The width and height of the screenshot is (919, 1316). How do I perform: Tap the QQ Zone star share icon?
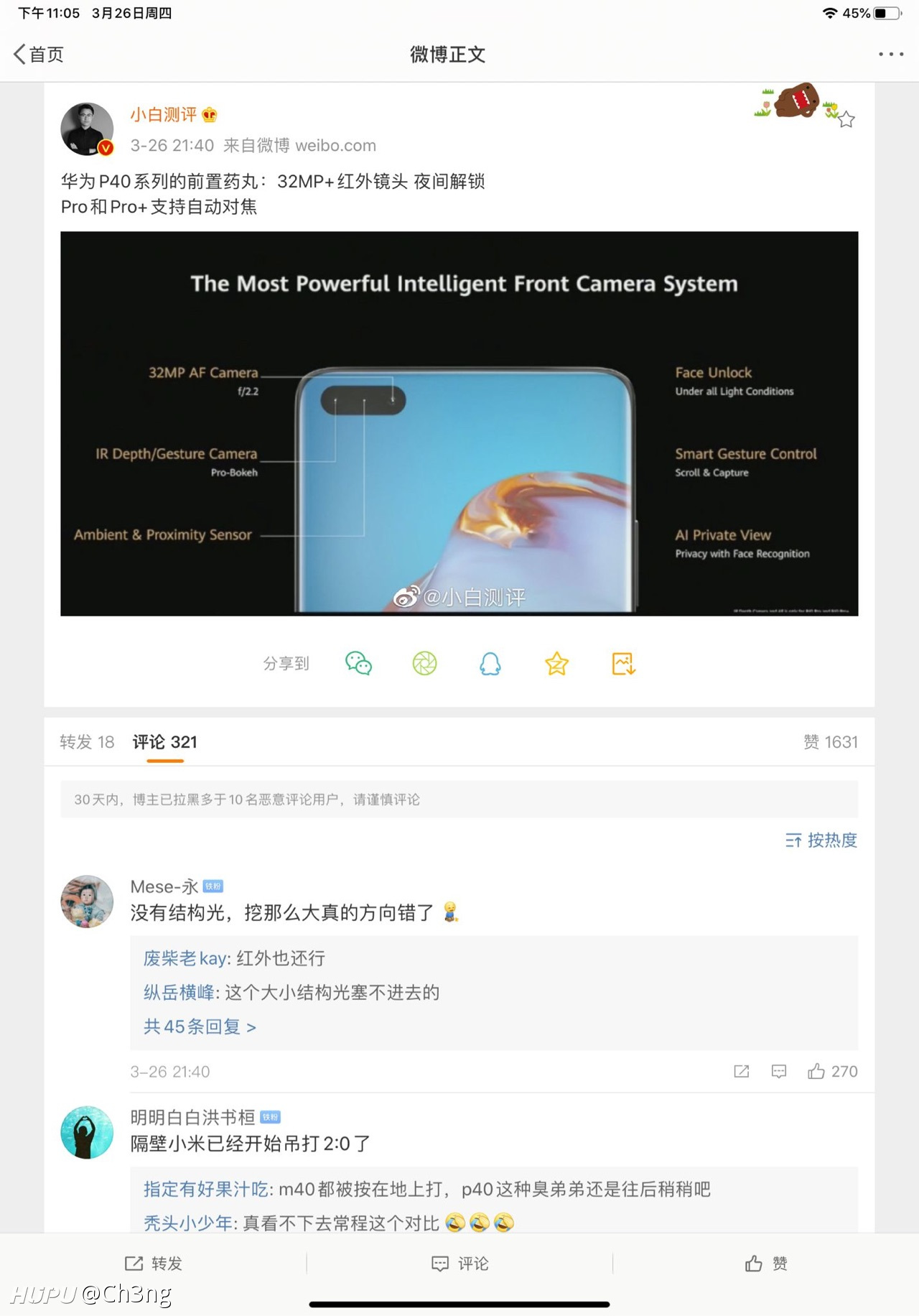(556, 663)
